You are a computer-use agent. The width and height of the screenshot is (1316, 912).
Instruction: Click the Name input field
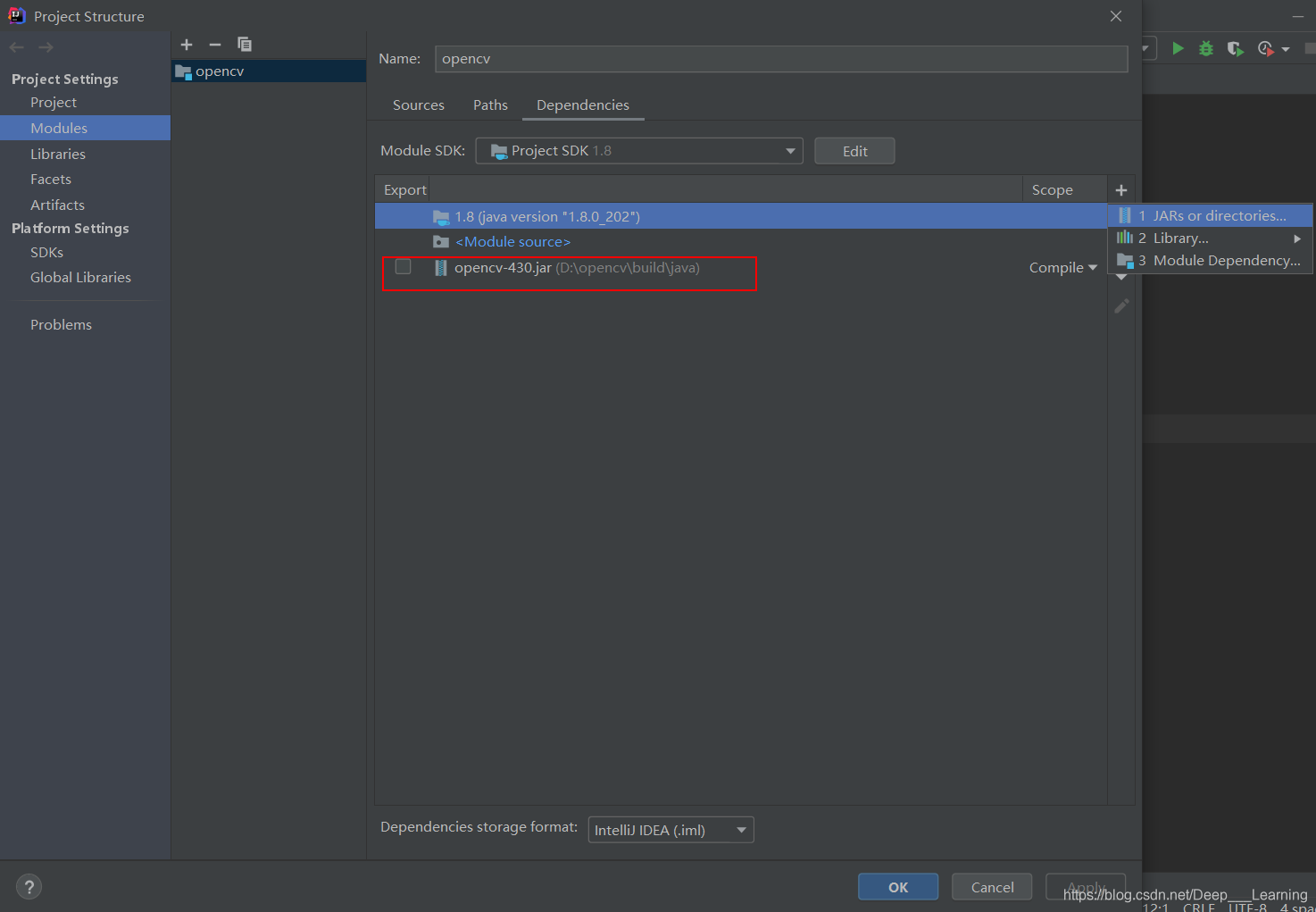pyautogui.click(x=781, y=59)
